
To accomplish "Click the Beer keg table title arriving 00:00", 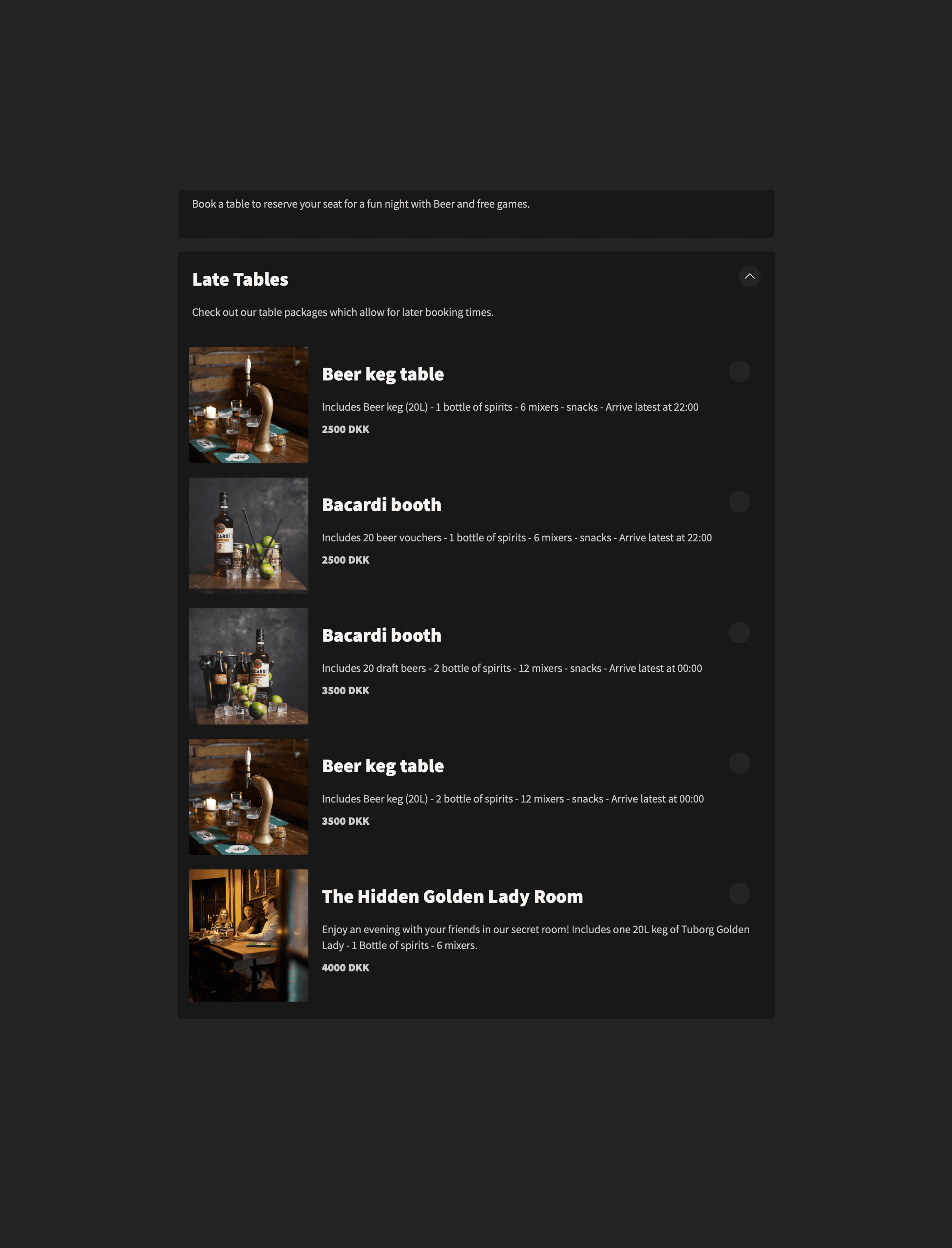I will coord(383,766).
